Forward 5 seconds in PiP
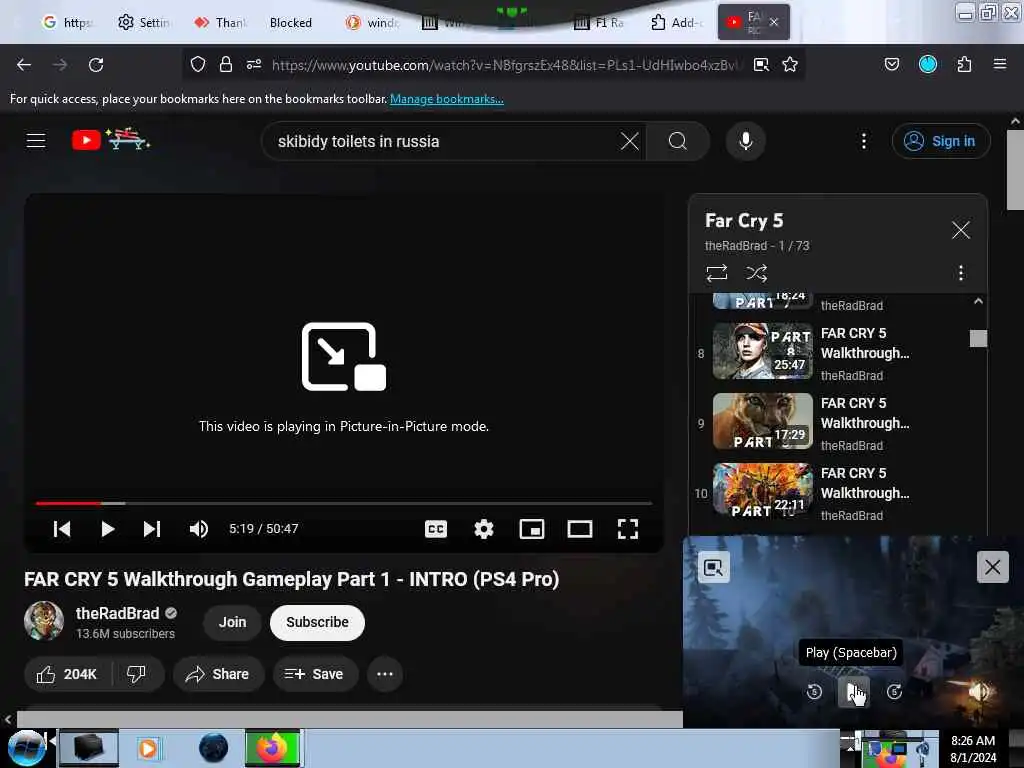The height and width of the screenshot is (768, 1024). (894, 692)
